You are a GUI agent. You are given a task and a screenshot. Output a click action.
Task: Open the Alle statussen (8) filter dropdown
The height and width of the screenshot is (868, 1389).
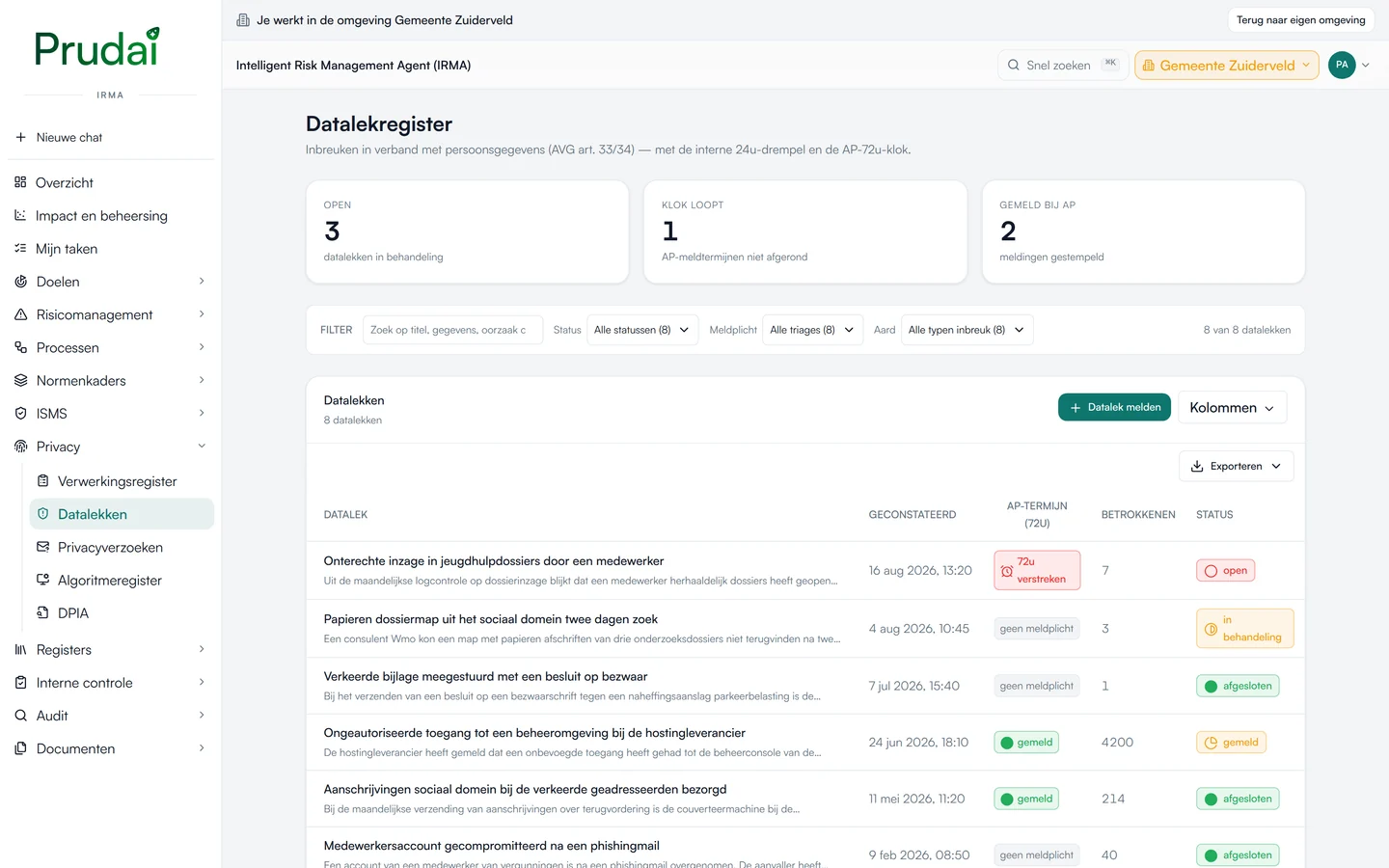click(x=642, y=330)
